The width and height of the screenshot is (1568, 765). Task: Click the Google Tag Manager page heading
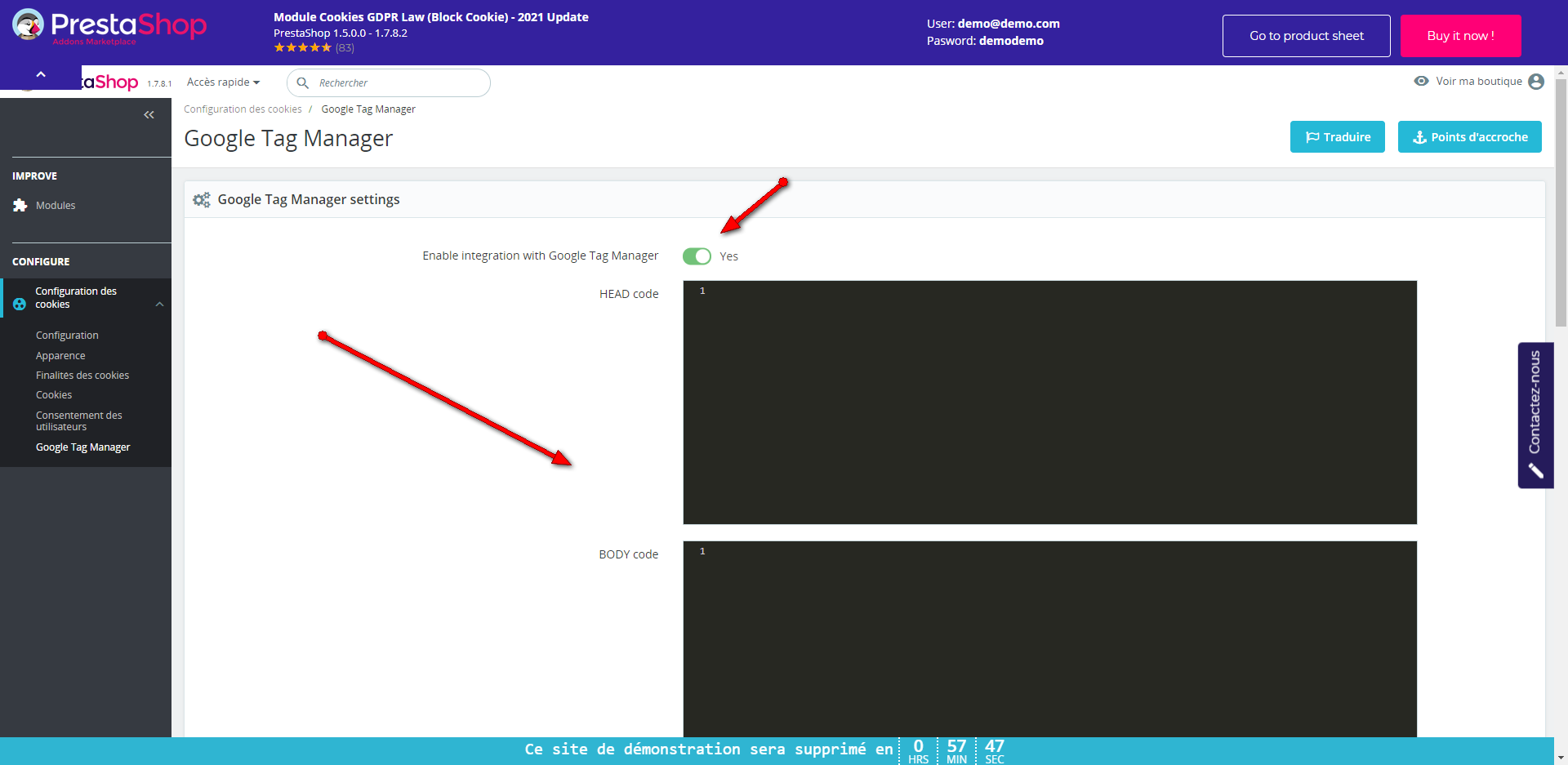tap(288, 139)
